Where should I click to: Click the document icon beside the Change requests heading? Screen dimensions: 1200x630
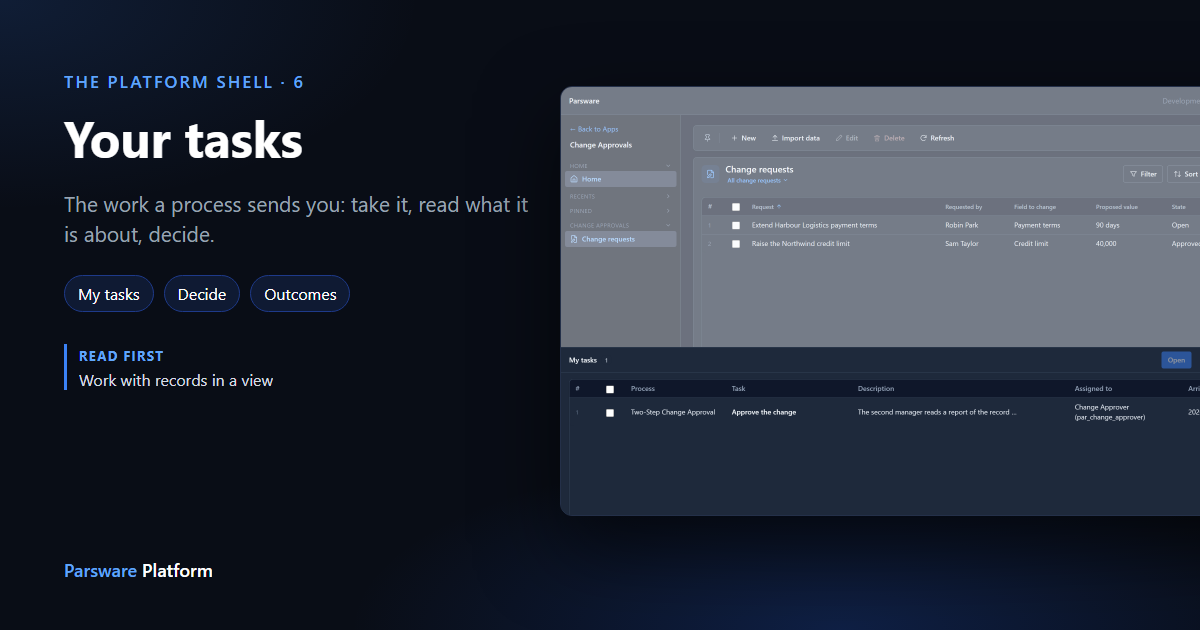click(710, 174)
